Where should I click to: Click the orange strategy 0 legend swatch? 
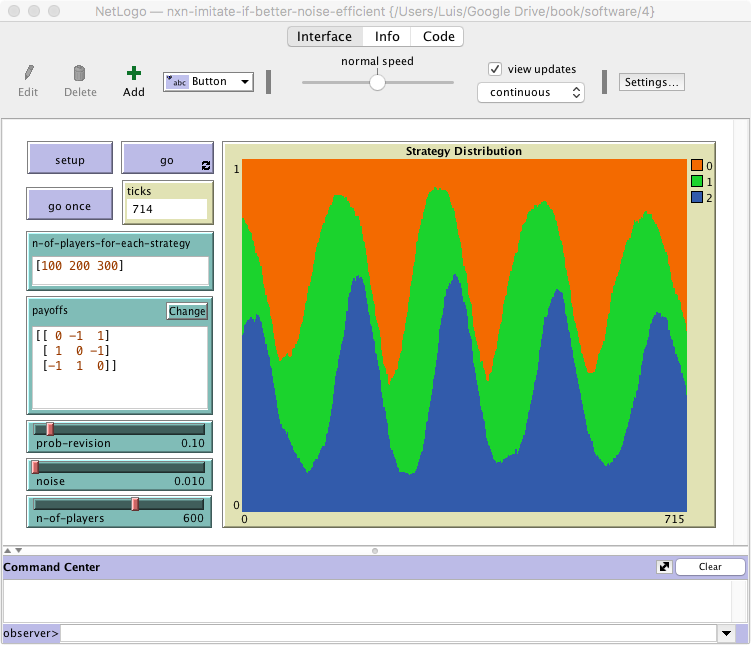696,165
